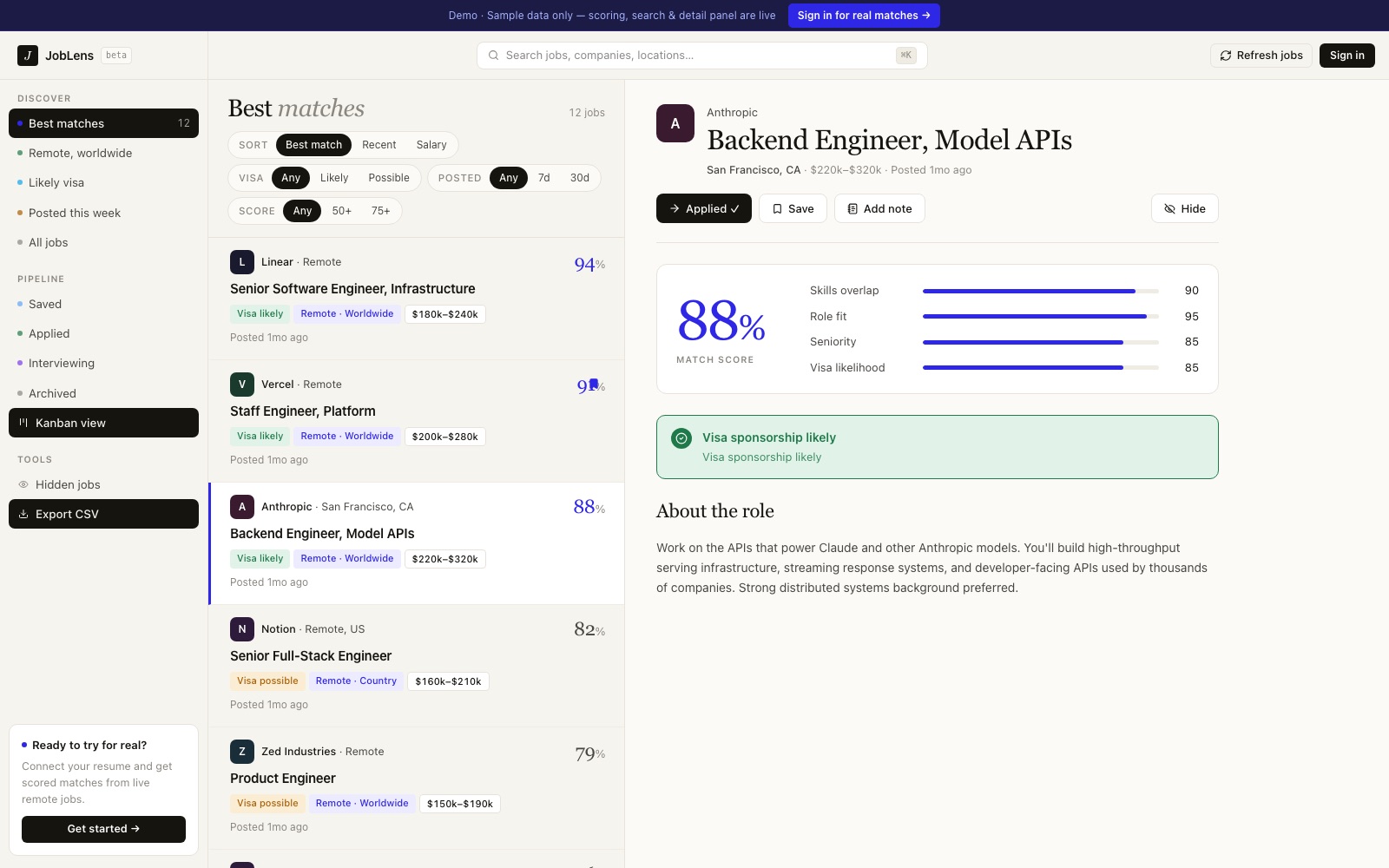This screenshot has height=868, width=1389.
Task: Click the $220k–$320k tag in job list
Action: point(445,559)
